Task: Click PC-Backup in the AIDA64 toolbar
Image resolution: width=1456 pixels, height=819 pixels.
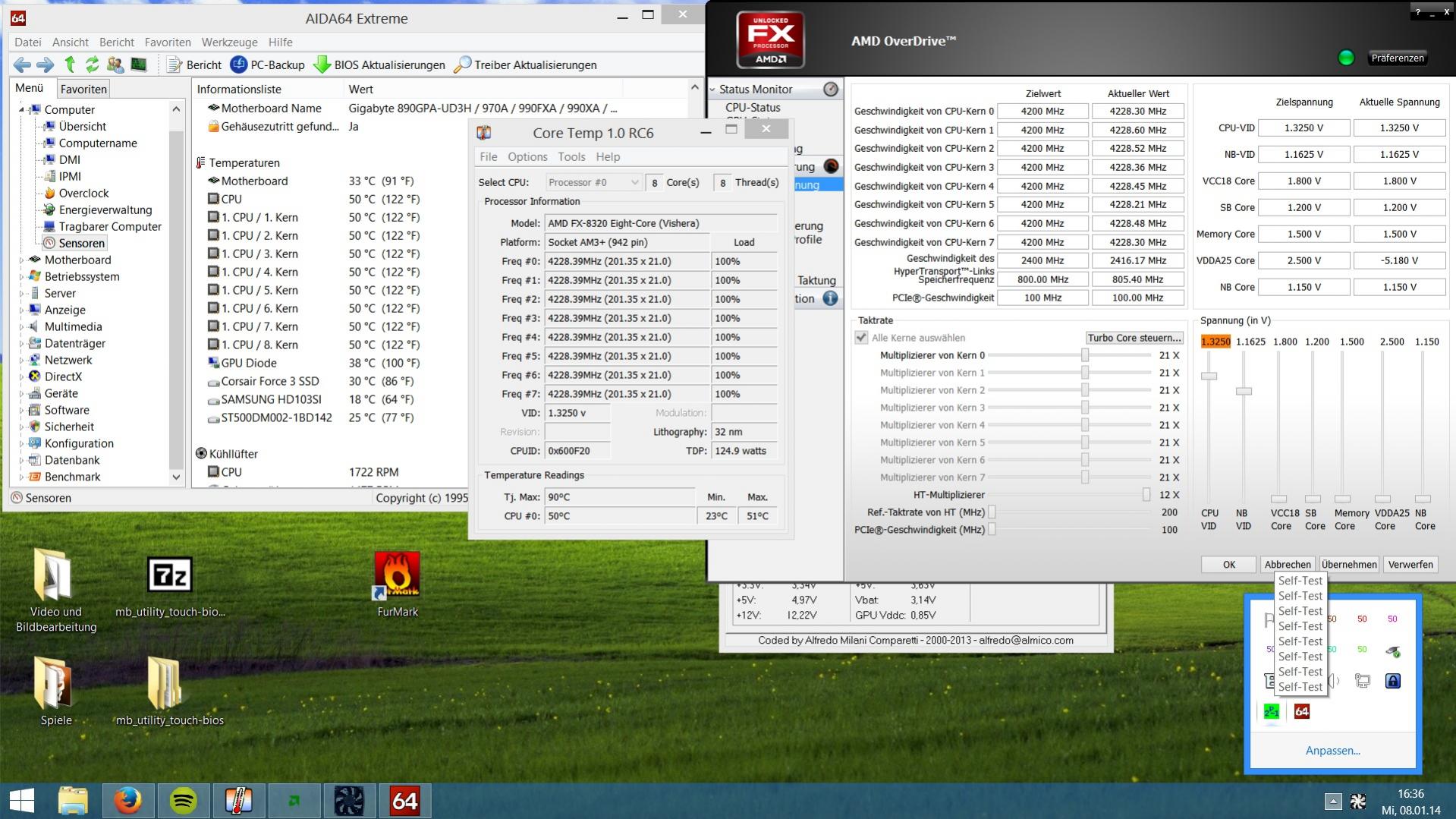Action: click(268, 65)
